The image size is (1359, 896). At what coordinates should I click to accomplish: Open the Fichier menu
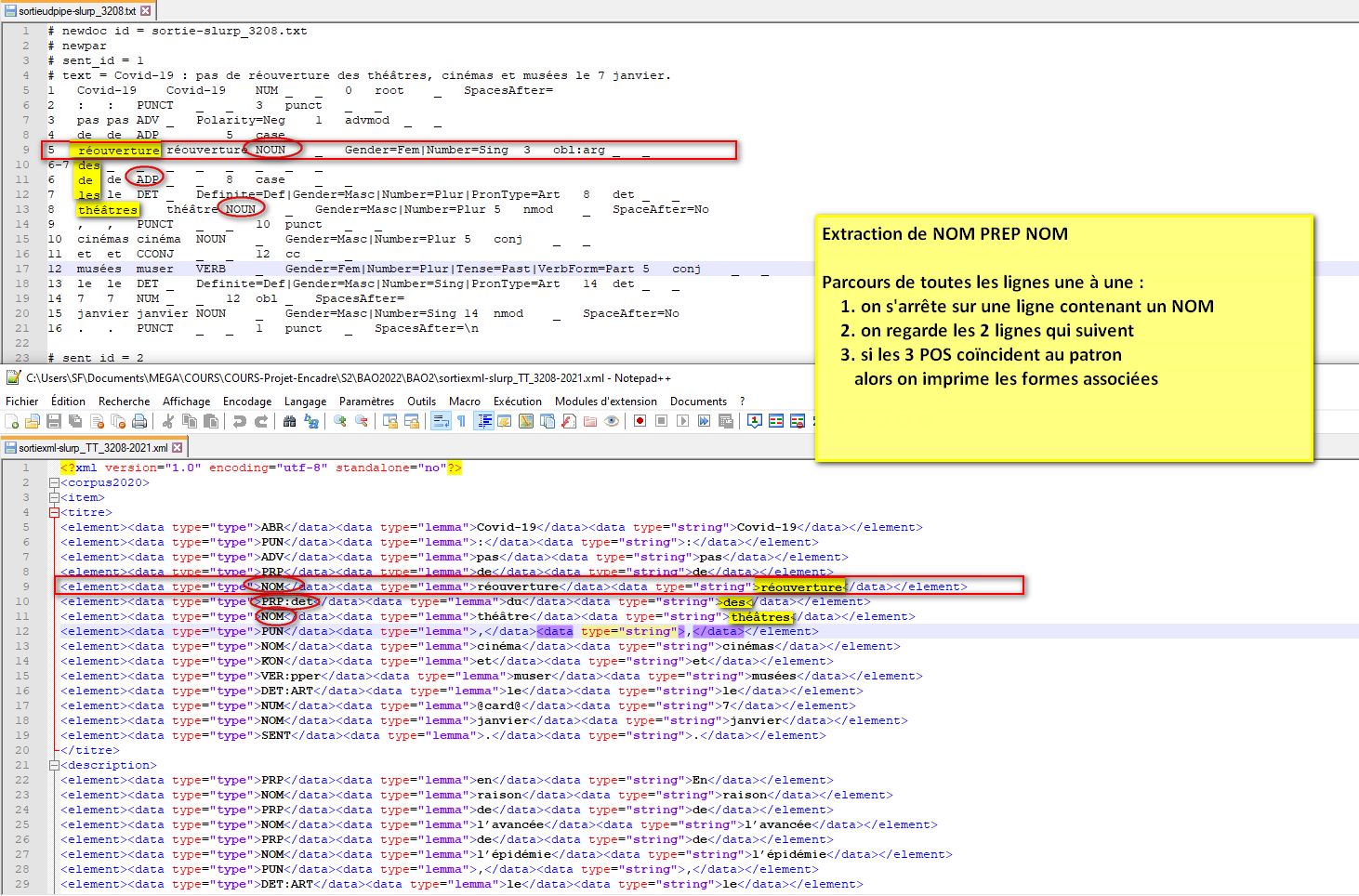[22, 402]
